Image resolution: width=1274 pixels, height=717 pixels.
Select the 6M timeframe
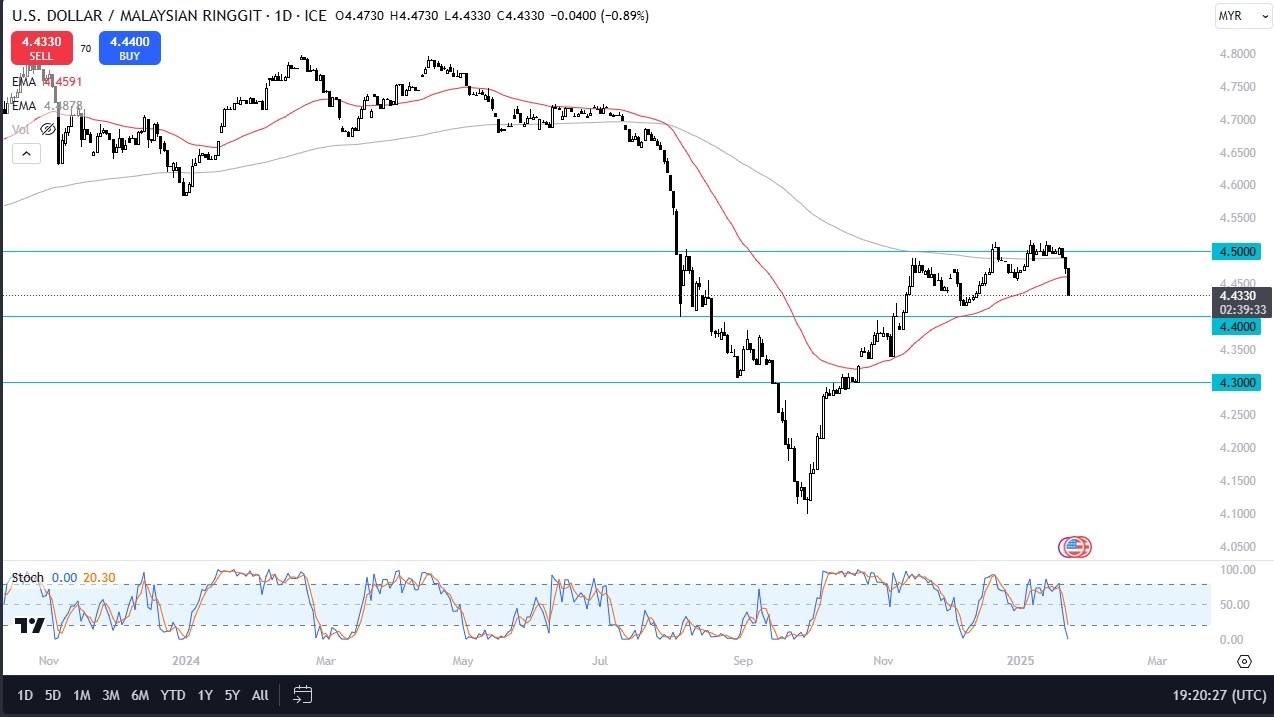coord(140,695)
